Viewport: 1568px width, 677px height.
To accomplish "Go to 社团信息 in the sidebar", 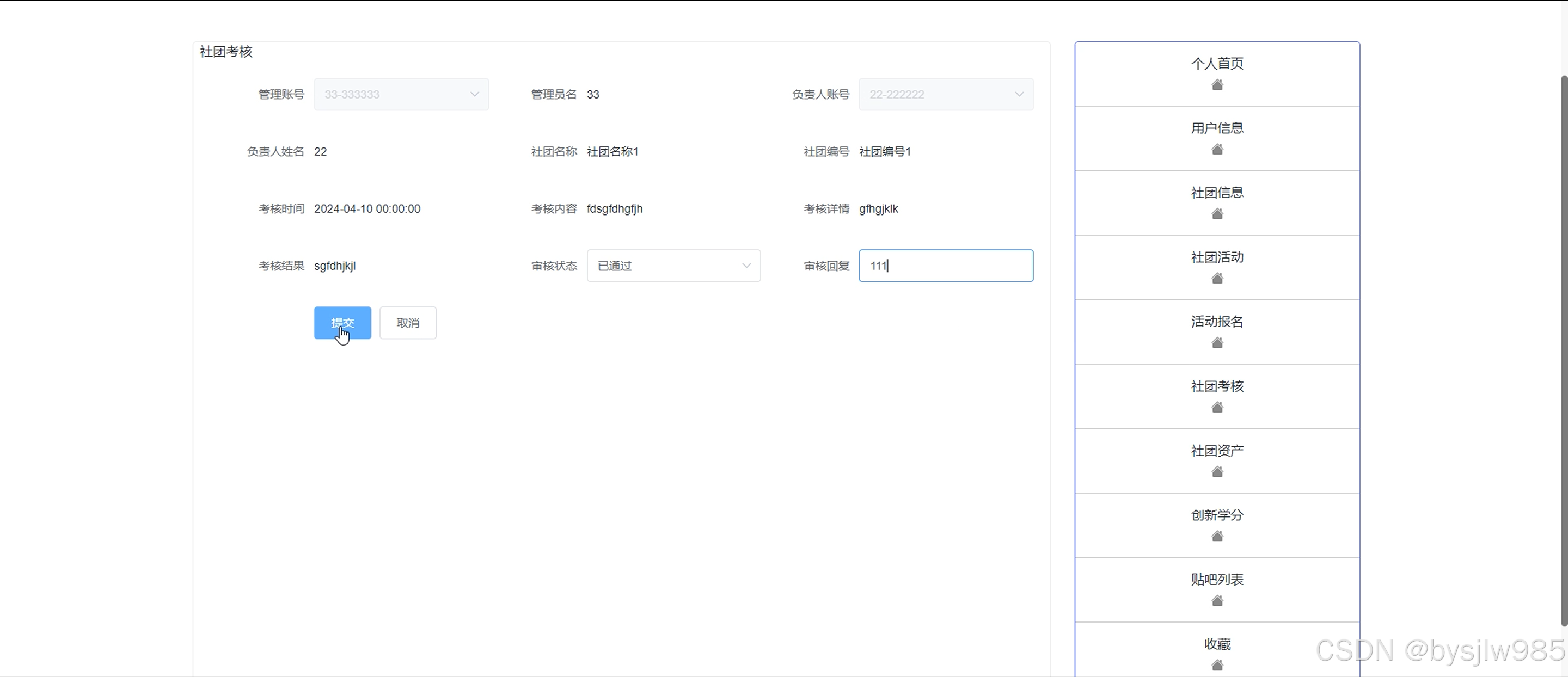I will coord(1217,202).
